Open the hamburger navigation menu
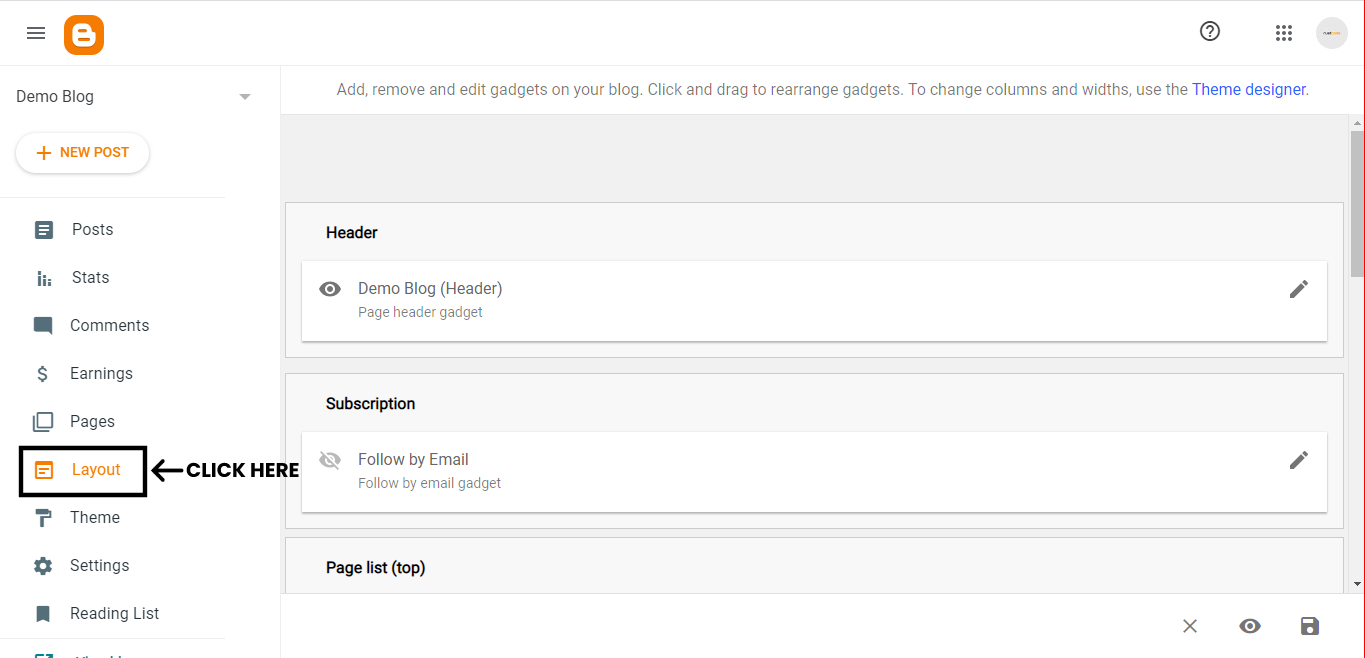This screenshot has width=1366, height=658. coord(36,32)
